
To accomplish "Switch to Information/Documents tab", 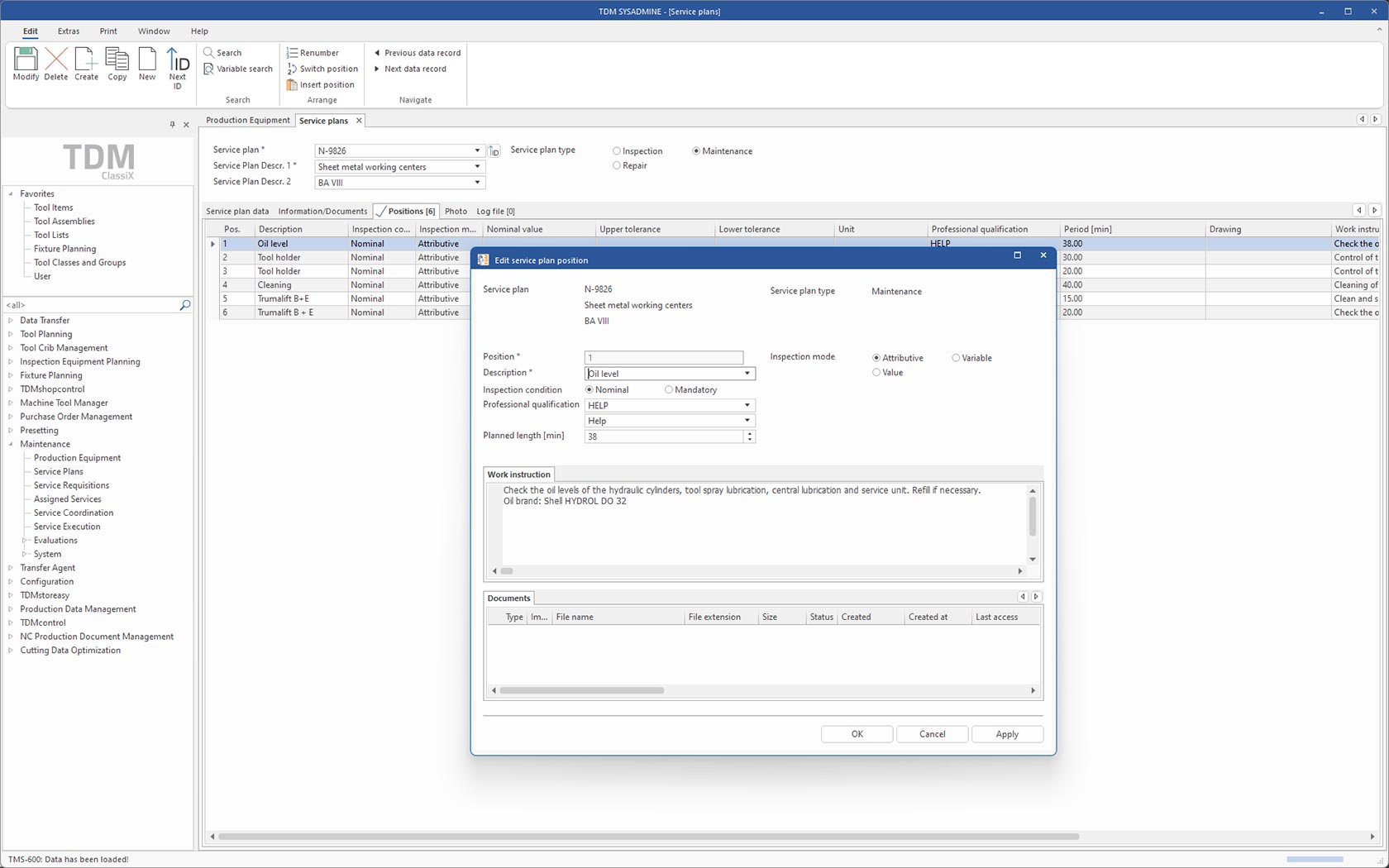I will click(322, 211).
